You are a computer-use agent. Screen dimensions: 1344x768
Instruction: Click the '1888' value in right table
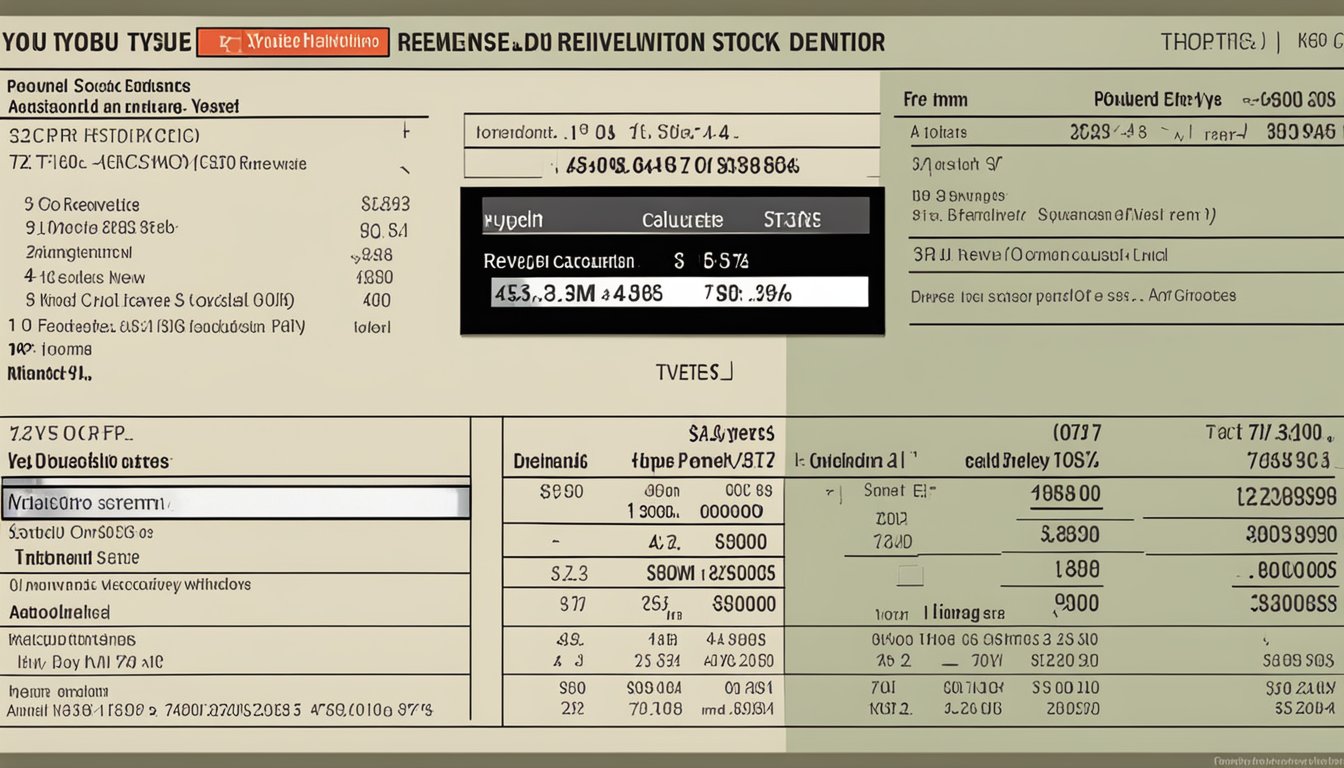(x=1078, y=570)
